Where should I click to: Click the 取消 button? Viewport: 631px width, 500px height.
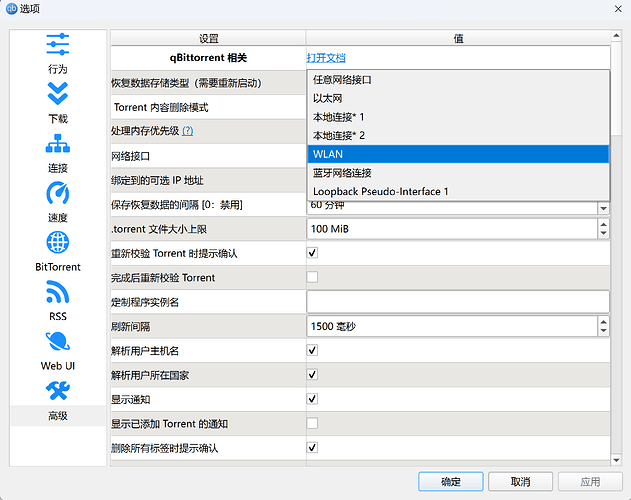pyautogui.click(x=520, y=481)
